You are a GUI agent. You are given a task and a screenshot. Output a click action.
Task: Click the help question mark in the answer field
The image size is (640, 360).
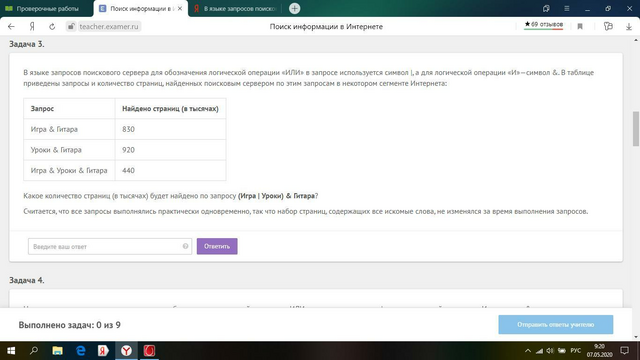[185, 246]
